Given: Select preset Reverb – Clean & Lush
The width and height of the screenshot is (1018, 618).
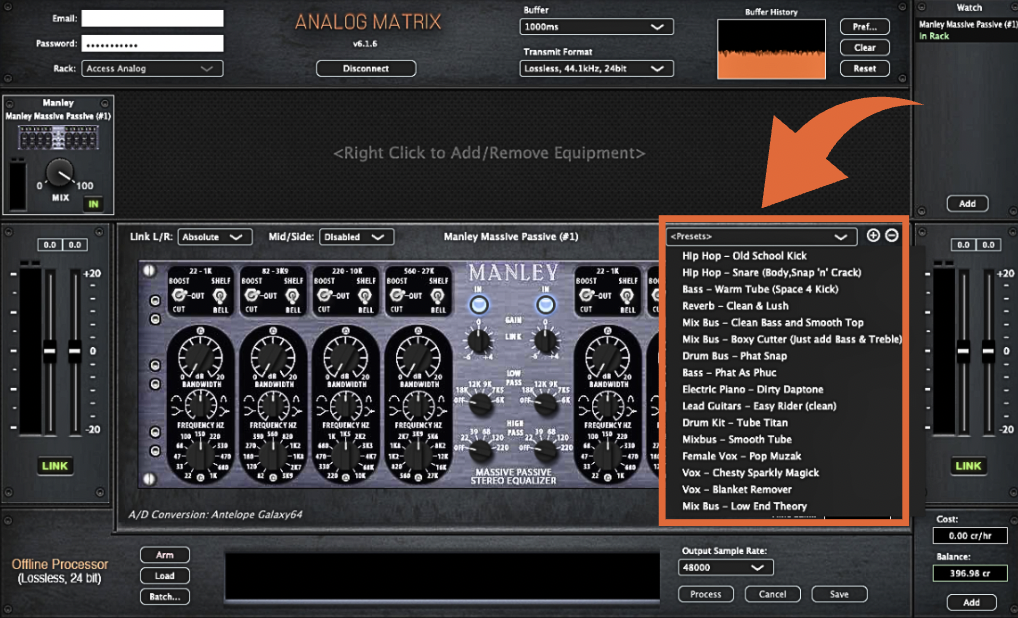Looking at the screenshot, I should (x=735, y=306).
